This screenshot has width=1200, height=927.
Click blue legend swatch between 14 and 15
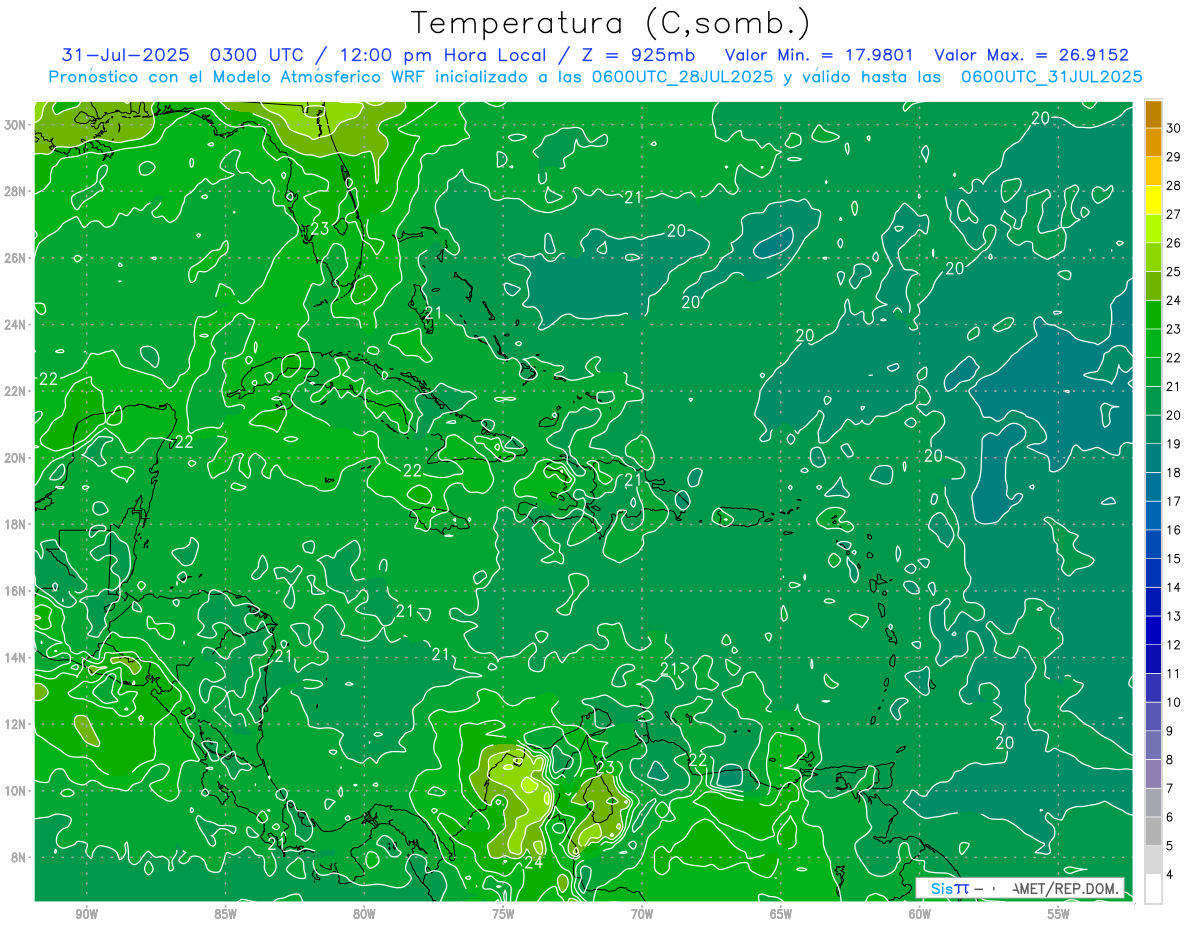[1153, 574]
